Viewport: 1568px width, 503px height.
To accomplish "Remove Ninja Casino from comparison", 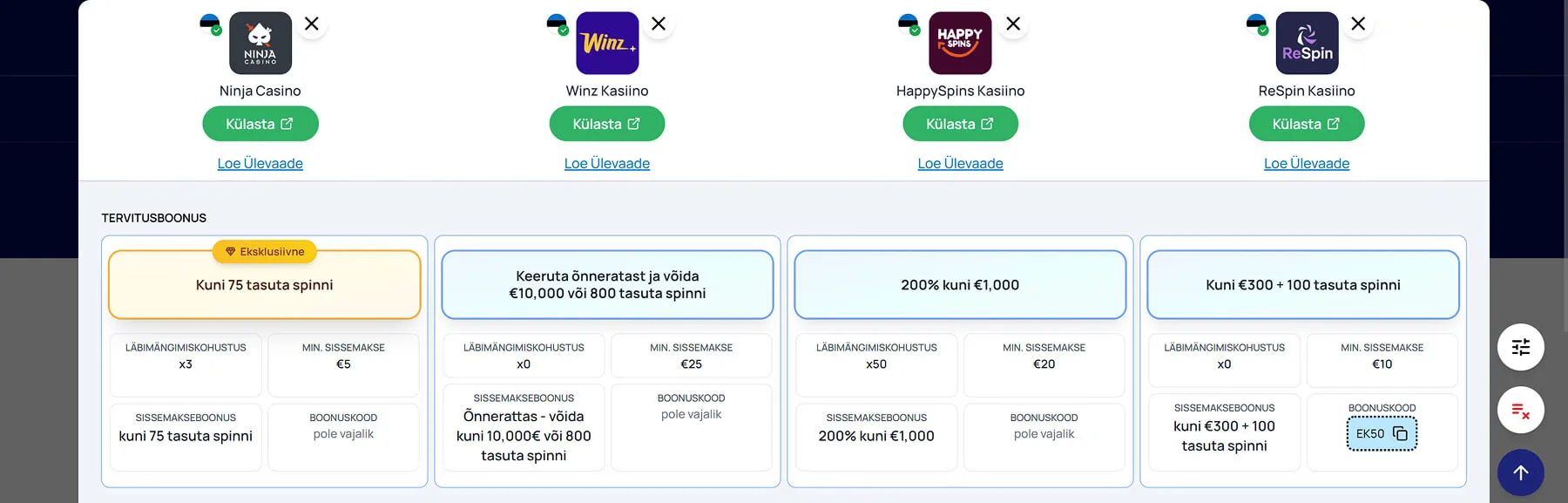I will click(312, 24).
